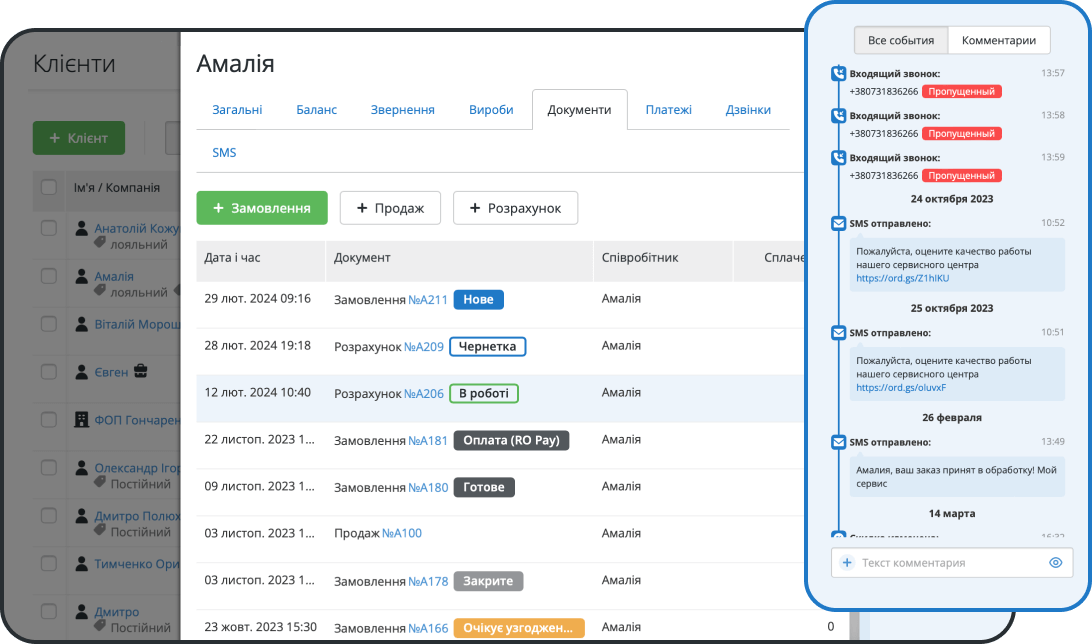The height and width of the screenshot is (644, 1092).
Task: Select all clients with header checkbox
Action: (x=49, y=187)
